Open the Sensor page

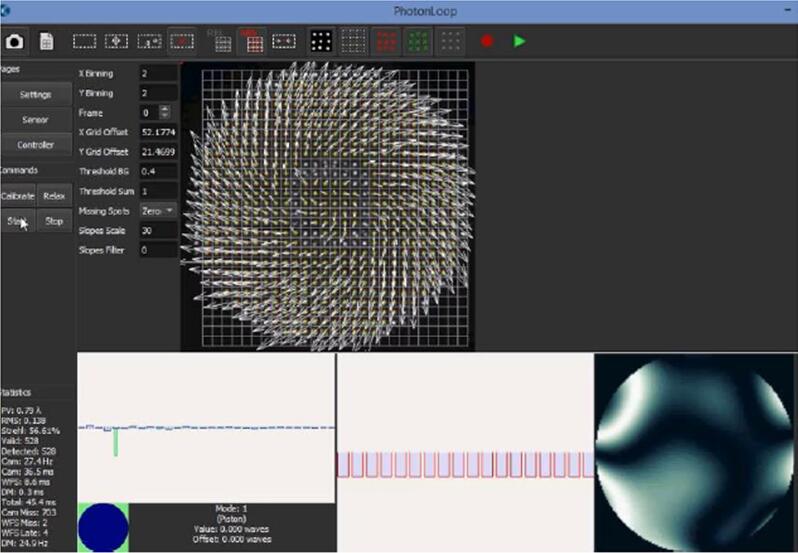tap(36, 119)
